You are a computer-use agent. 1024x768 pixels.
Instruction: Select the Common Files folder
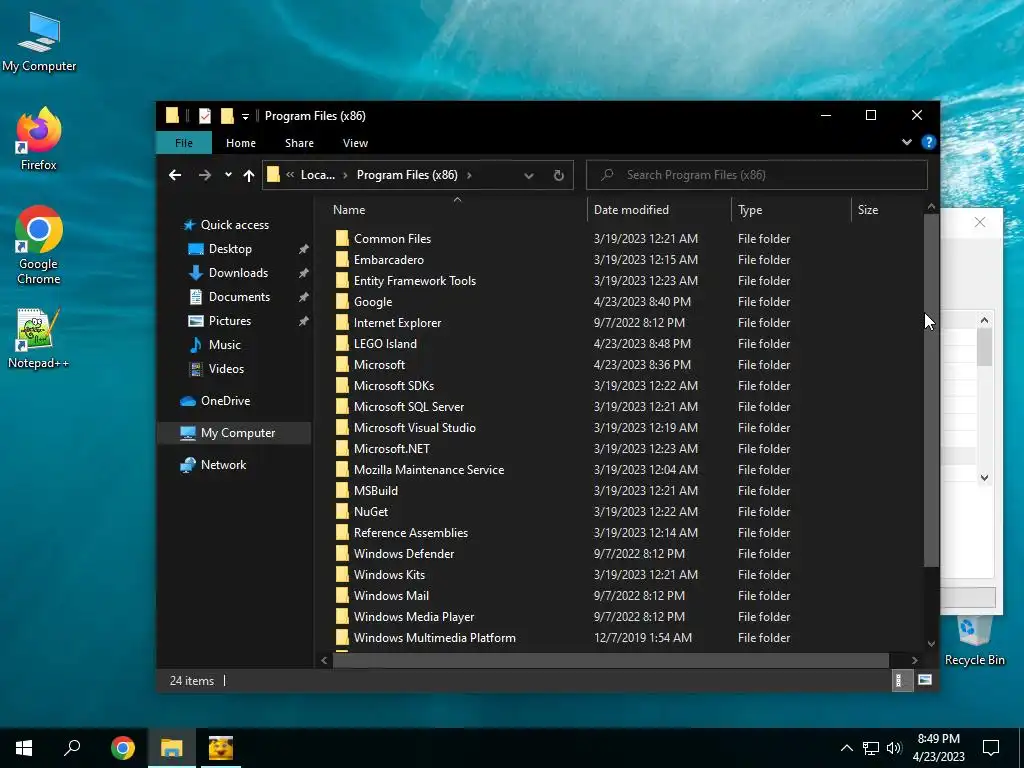392,239
